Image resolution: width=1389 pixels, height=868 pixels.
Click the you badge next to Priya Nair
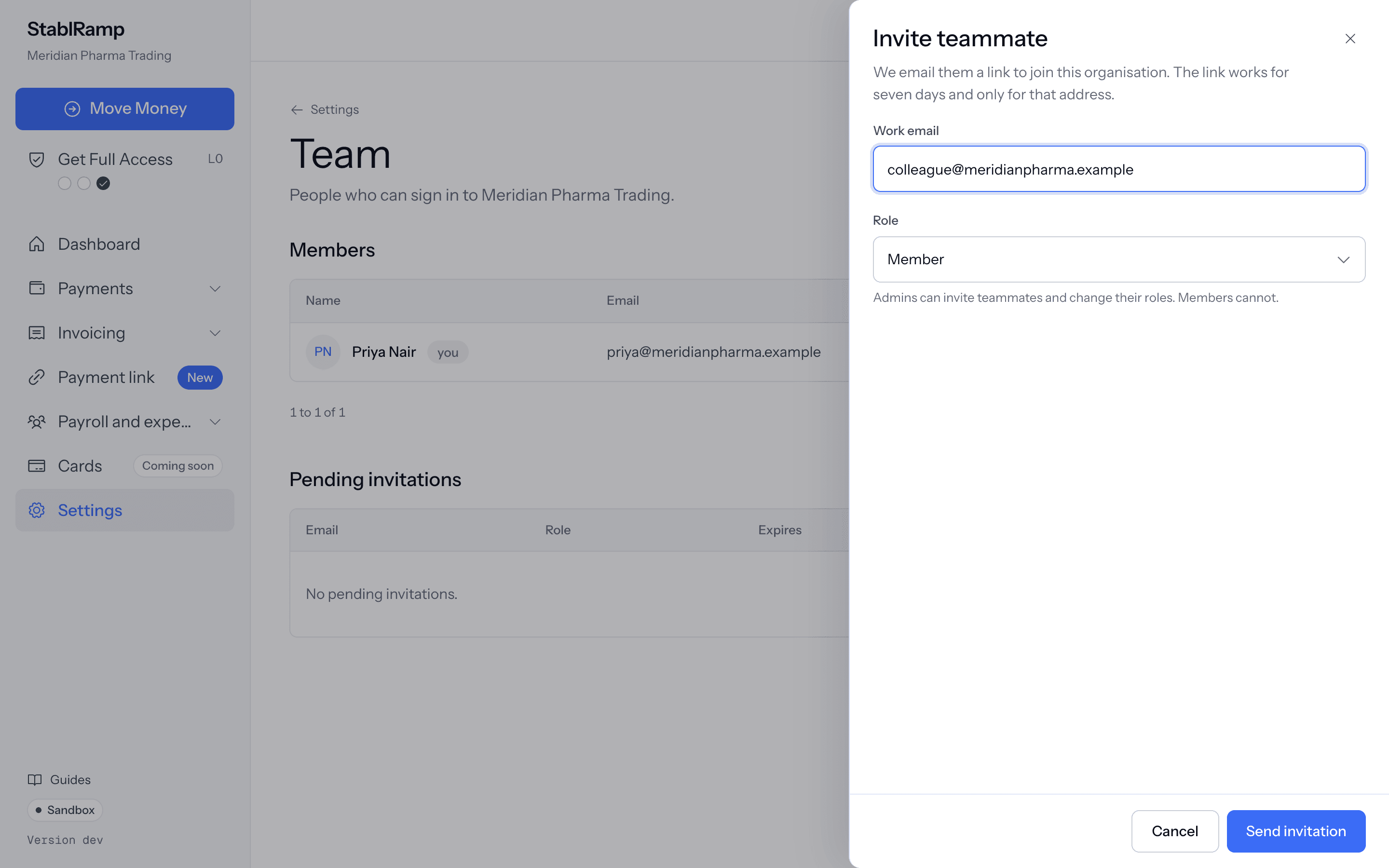click(x=448, y=353)
